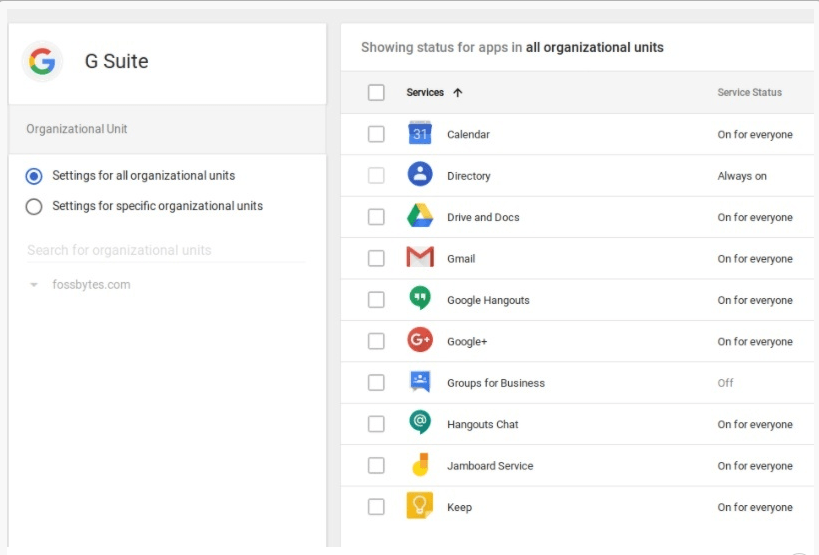
Task: Check the select-all services checkbox
Action: coord(376,92)
